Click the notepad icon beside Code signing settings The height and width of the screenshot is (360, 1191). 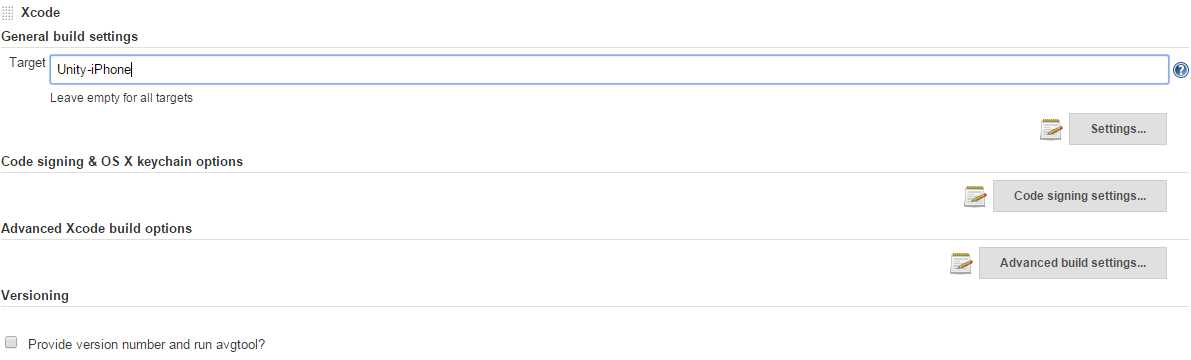click(x=975, y=196)
